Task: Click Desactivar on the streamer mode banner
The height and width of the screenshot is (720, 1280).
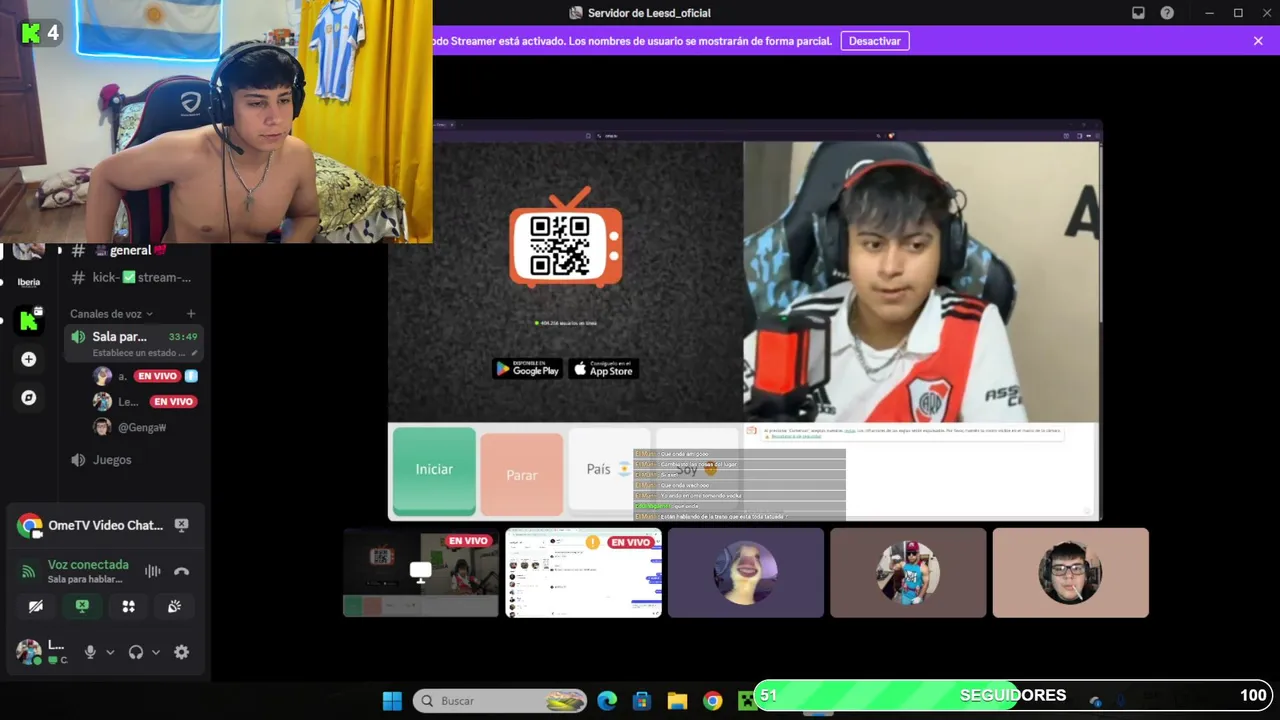Action: (x=875, y=41)
